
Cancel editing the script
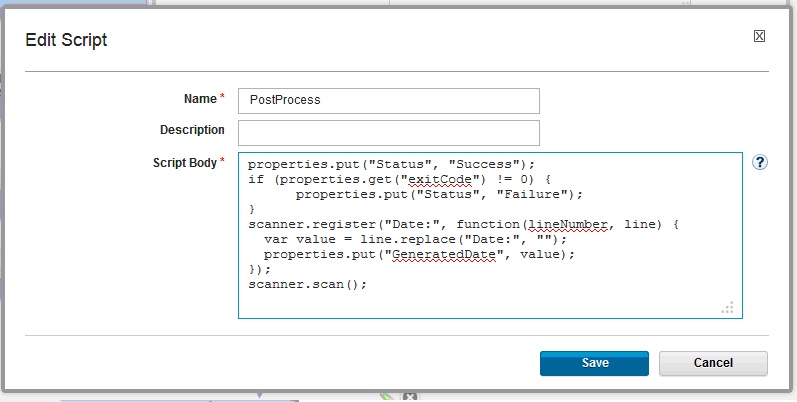tap(713, 363)
